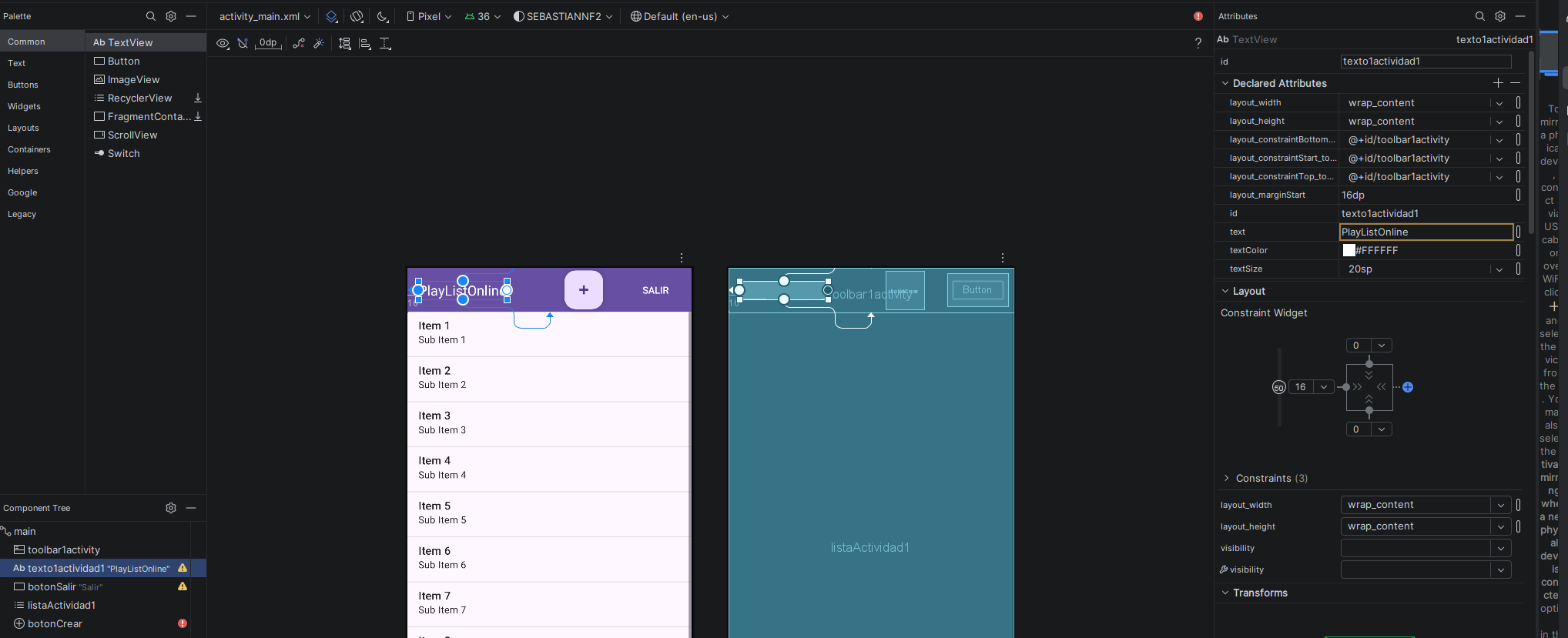Click the orientation for preview icon

(x=357, y=16)
